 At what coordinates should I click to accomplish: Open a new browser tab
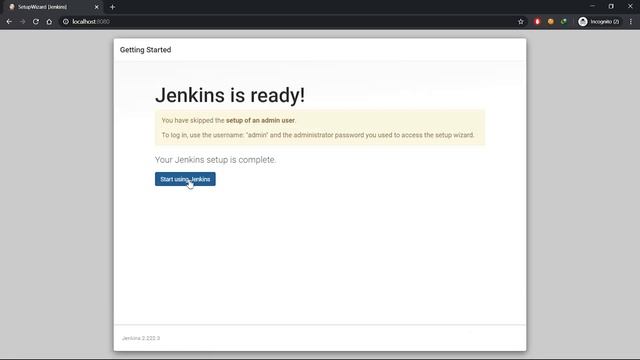(x=112, y=7)
